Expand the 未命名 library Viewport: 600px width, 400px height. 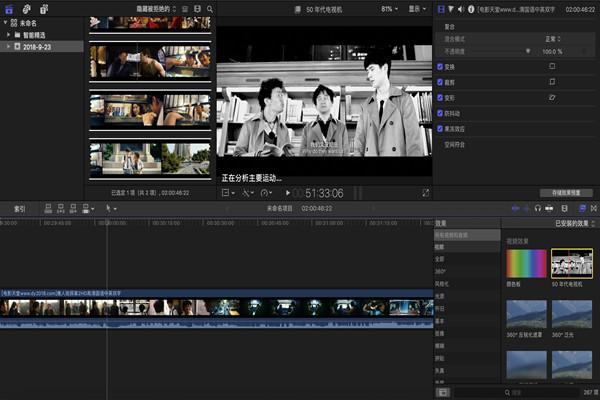5,23
